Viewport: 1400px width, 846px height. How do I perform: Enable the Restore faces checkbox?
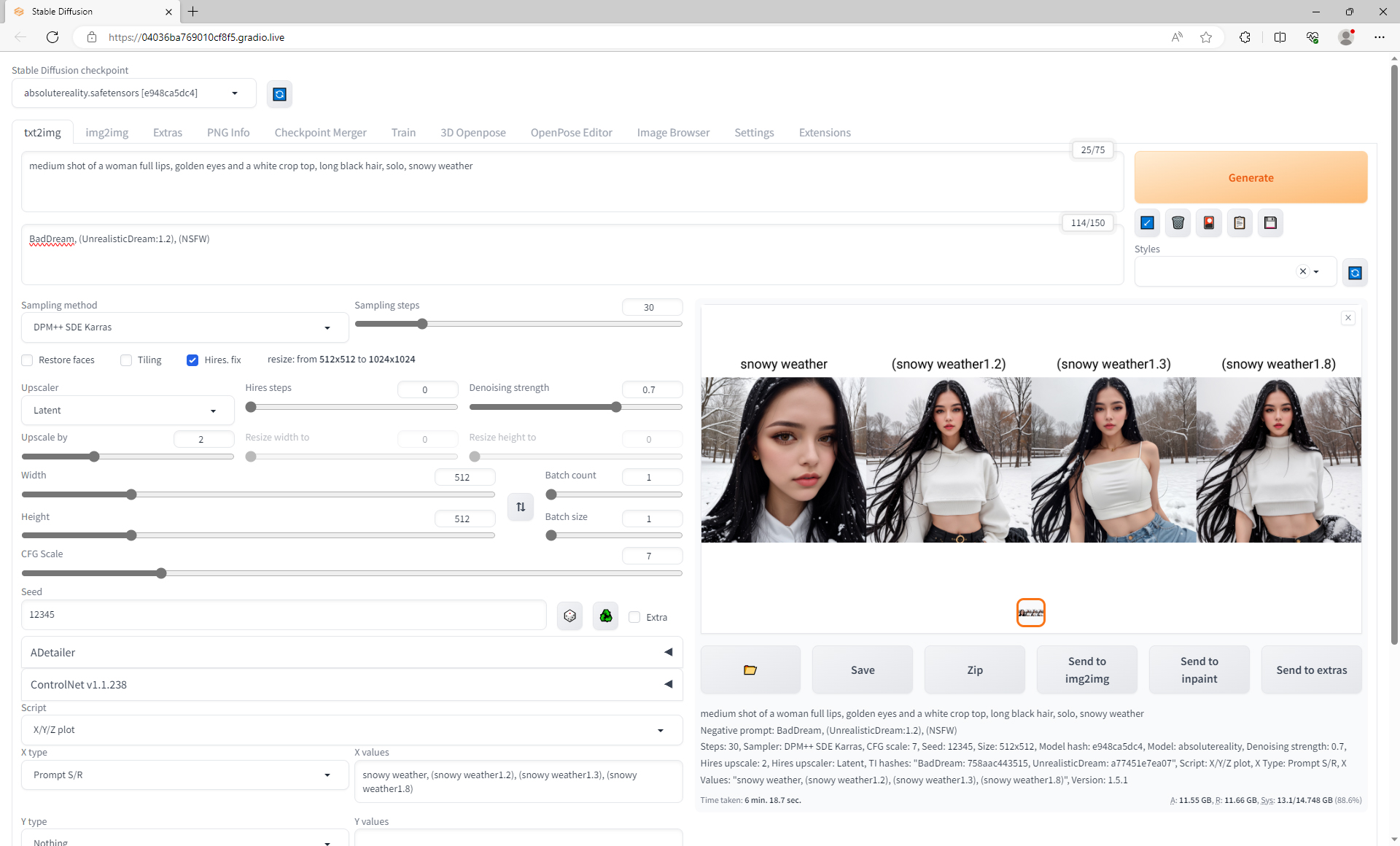coord(28,360)
